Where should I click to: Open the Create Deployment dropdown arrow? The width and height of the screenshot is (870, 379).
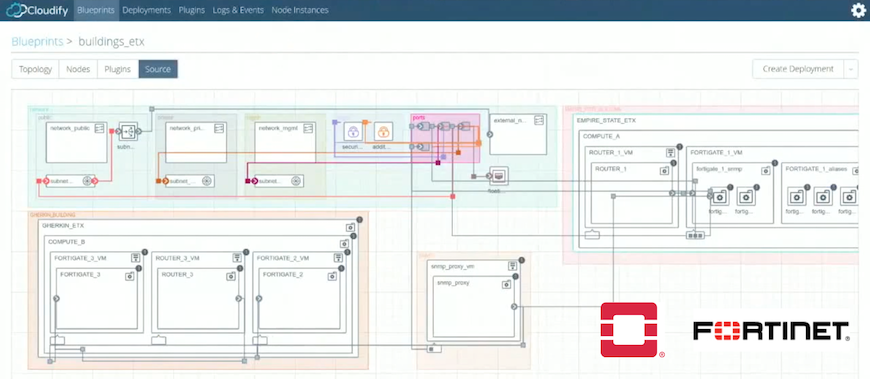[851, 69]
